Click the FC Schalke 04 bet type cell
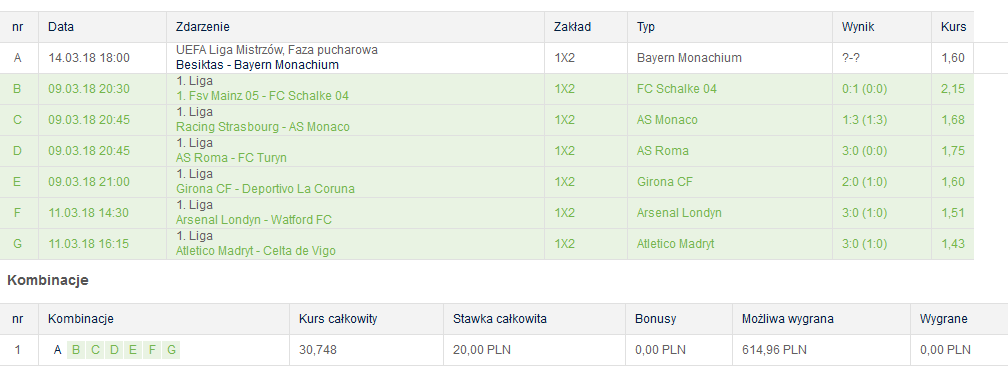This screenshot has height=377, width=1008. (x=677, y=89)
